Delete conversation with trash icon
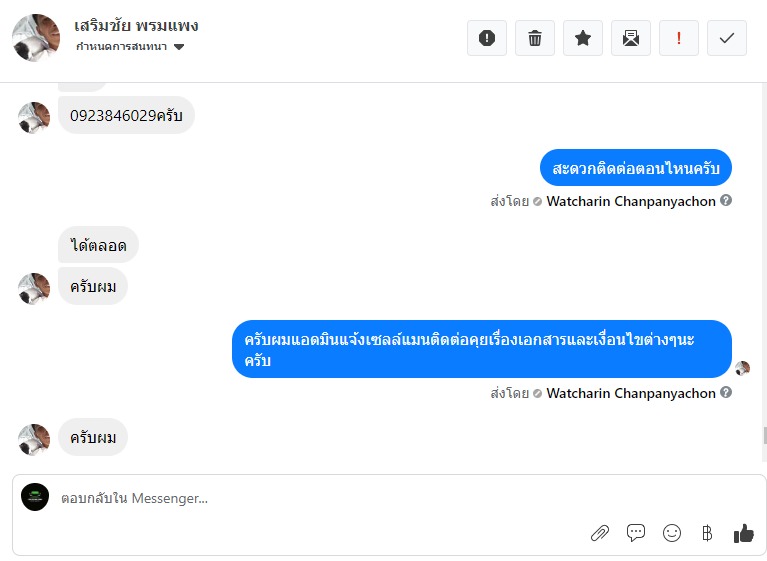This screenshot has width=767, height=561. click(x=535, y=38)
